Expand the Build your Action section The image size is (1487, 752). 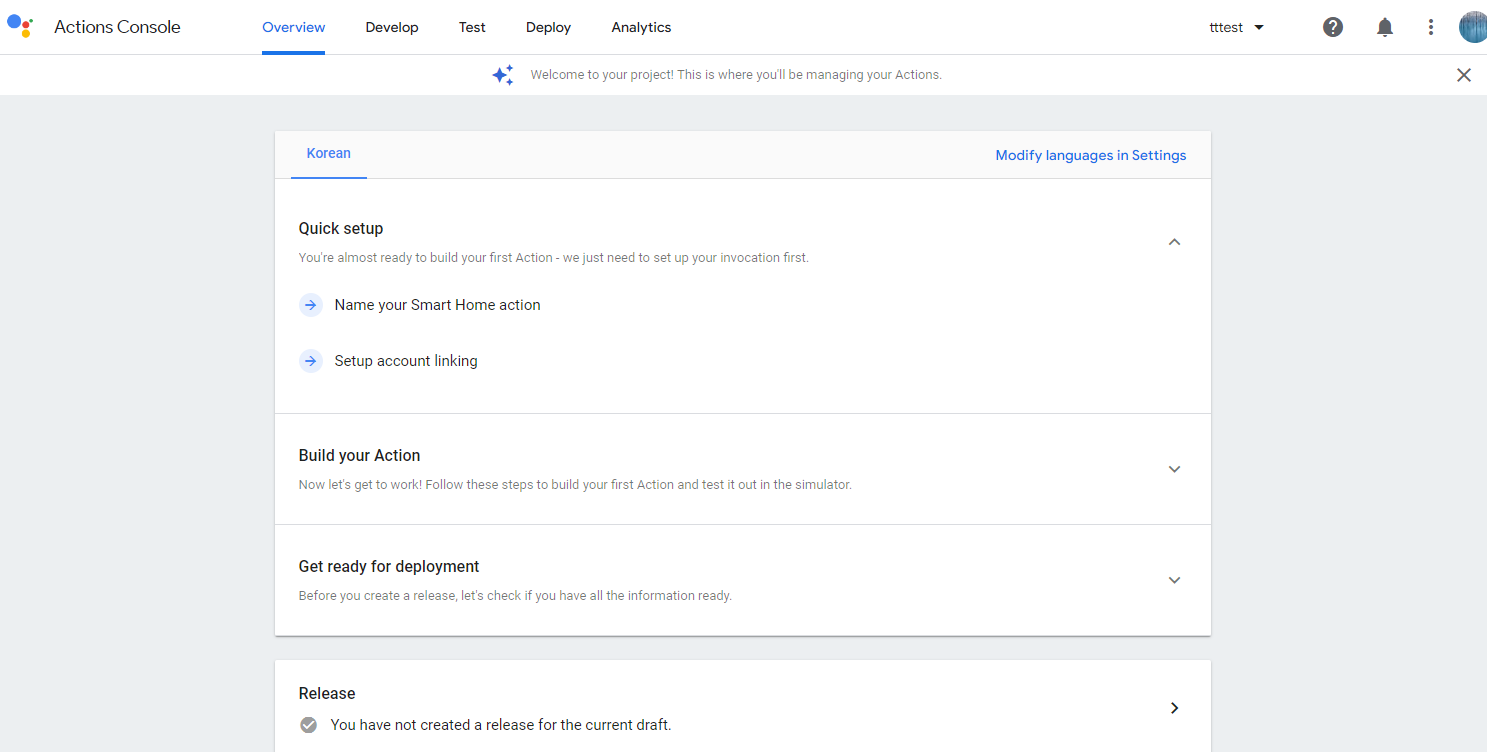tap(1175, 469)
